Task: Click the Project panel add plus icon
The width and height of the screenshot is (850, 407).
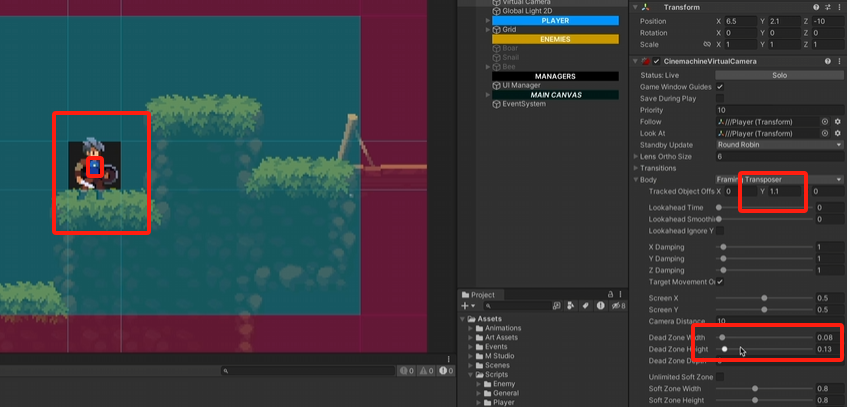Action: (x=465, y=306)
